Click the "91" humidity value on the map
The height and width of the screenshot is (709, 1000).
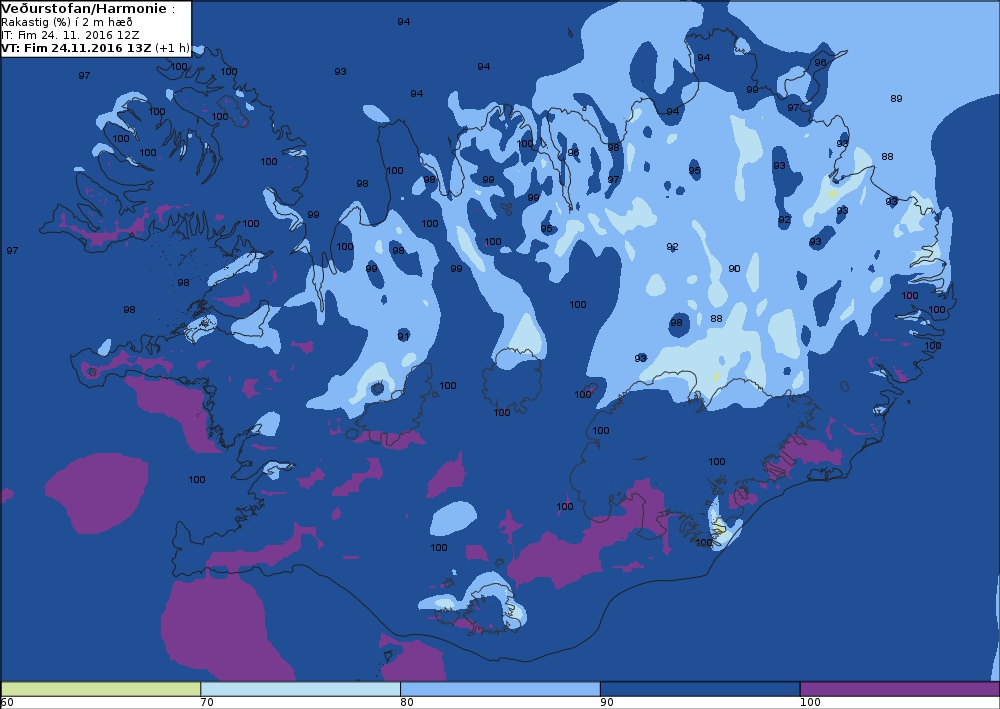click(x=403, y=336)
